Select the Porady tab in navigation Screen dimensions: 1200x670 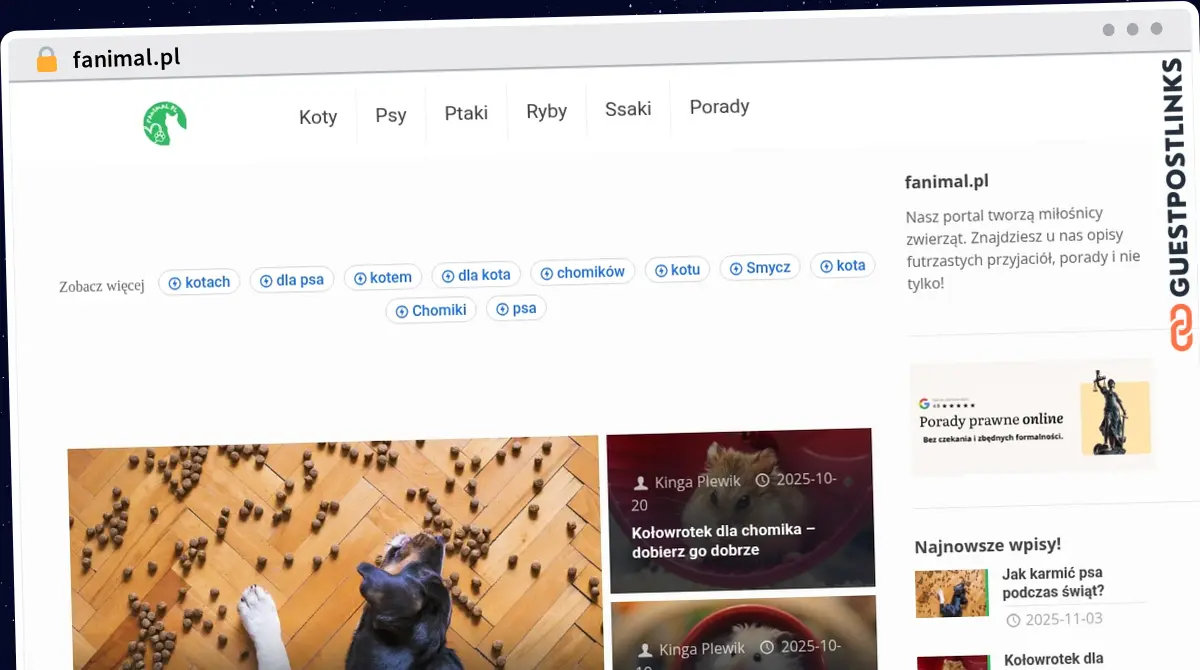719,106
